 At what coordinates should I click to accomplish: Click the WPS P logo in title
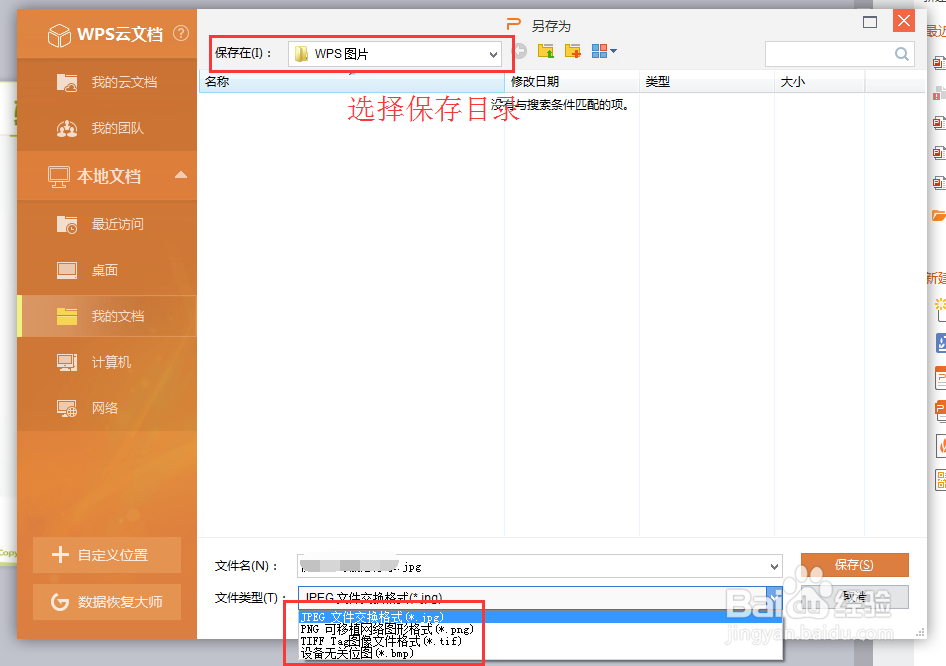[513, 24]
